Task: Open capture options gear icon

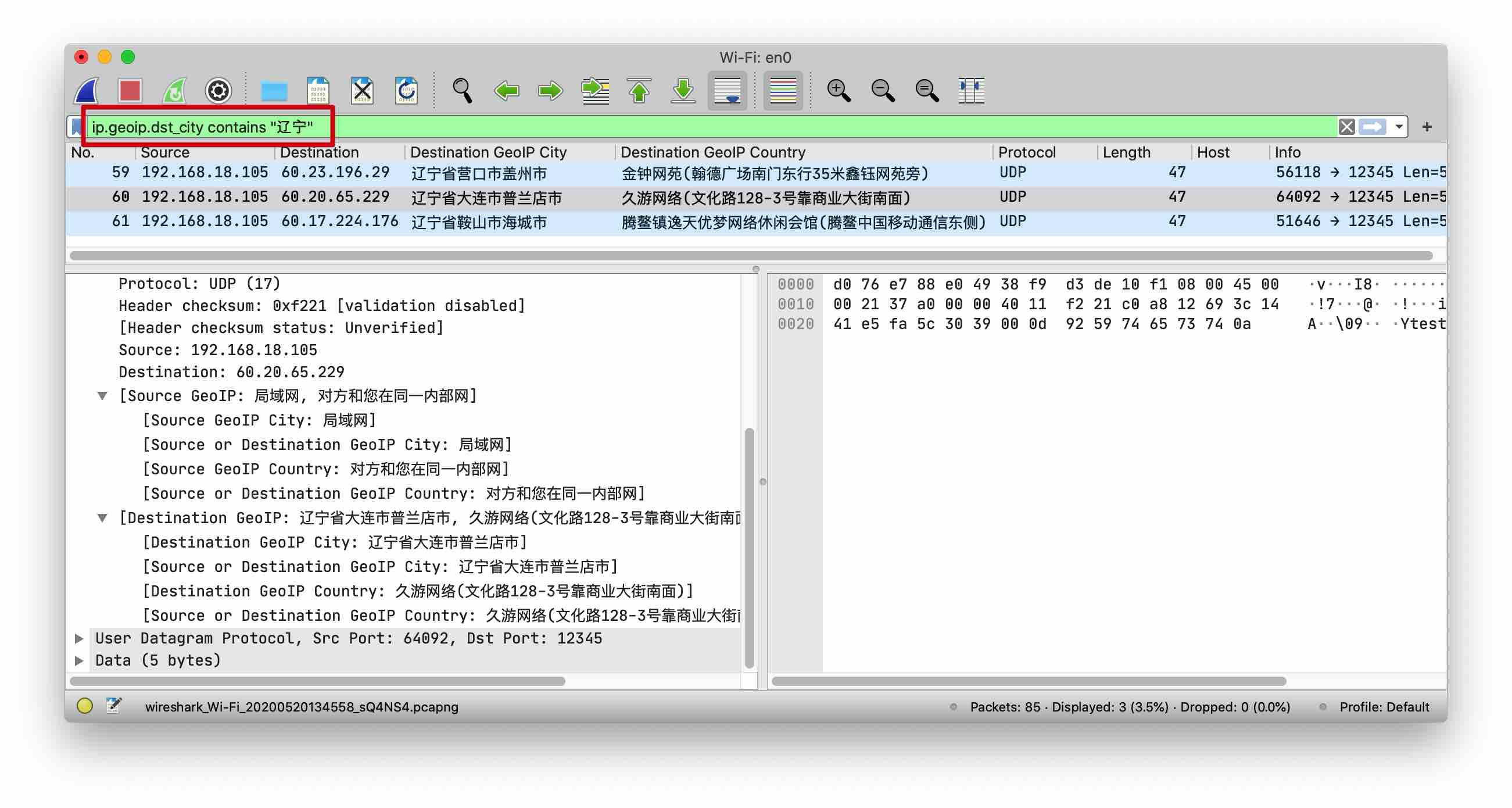Action: [x=218, y=91]
